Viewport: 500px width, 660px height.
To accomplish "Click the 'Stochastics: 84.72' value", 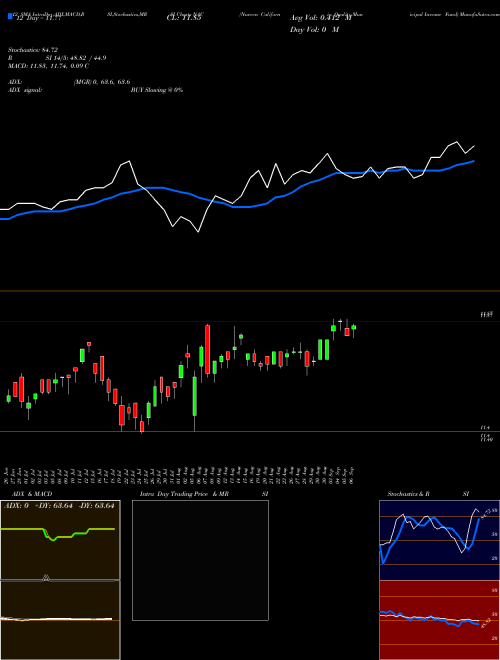I will (x=33, y=50).
